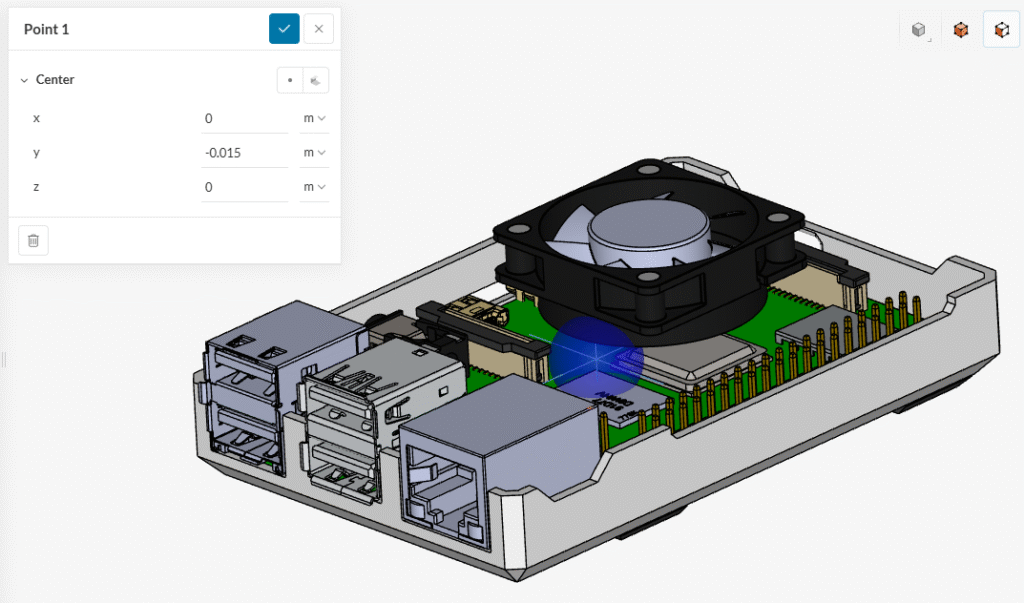Click the left panel collapse handle

4,360
